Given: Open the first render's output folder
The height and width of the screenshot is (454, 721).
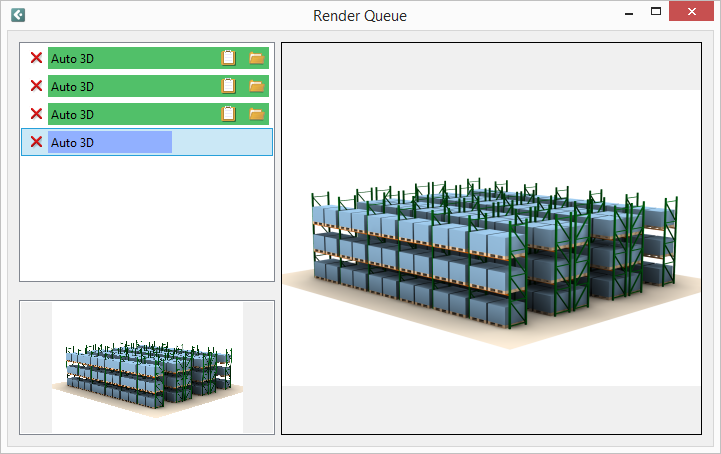Looking at the screenshot, I should (x=257, y=58).
